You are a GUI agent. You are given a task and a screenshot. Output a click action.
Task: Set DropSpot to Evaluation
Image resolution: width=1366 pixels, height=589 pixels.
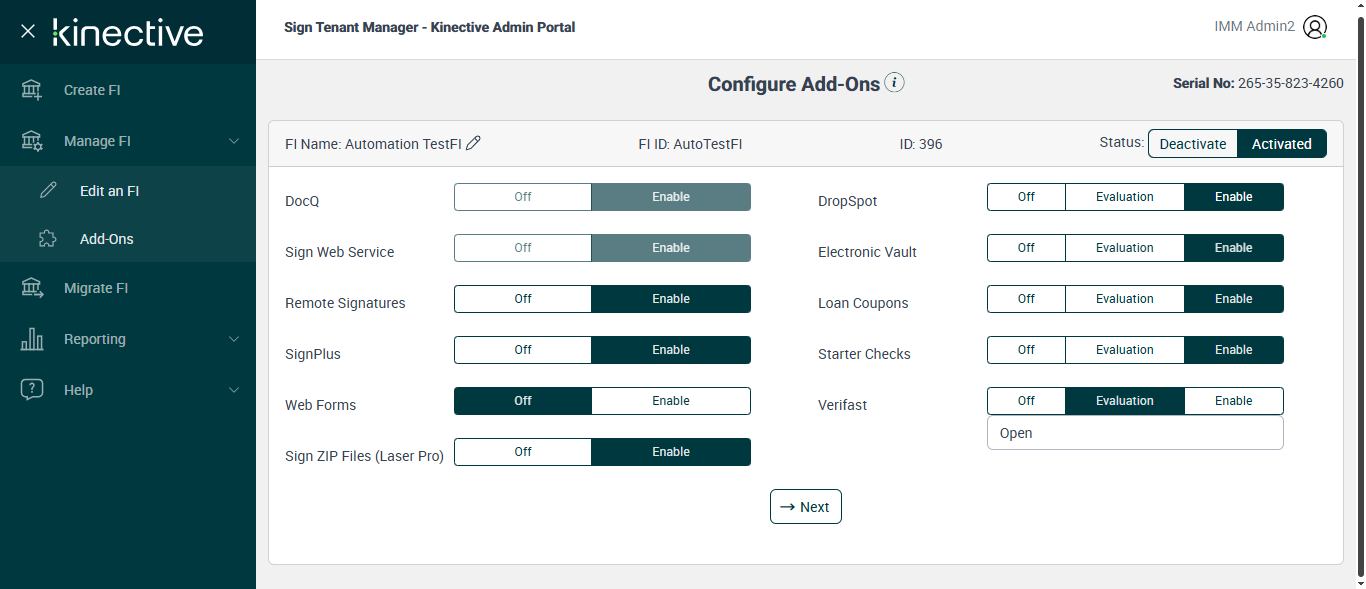[1124, 197]
